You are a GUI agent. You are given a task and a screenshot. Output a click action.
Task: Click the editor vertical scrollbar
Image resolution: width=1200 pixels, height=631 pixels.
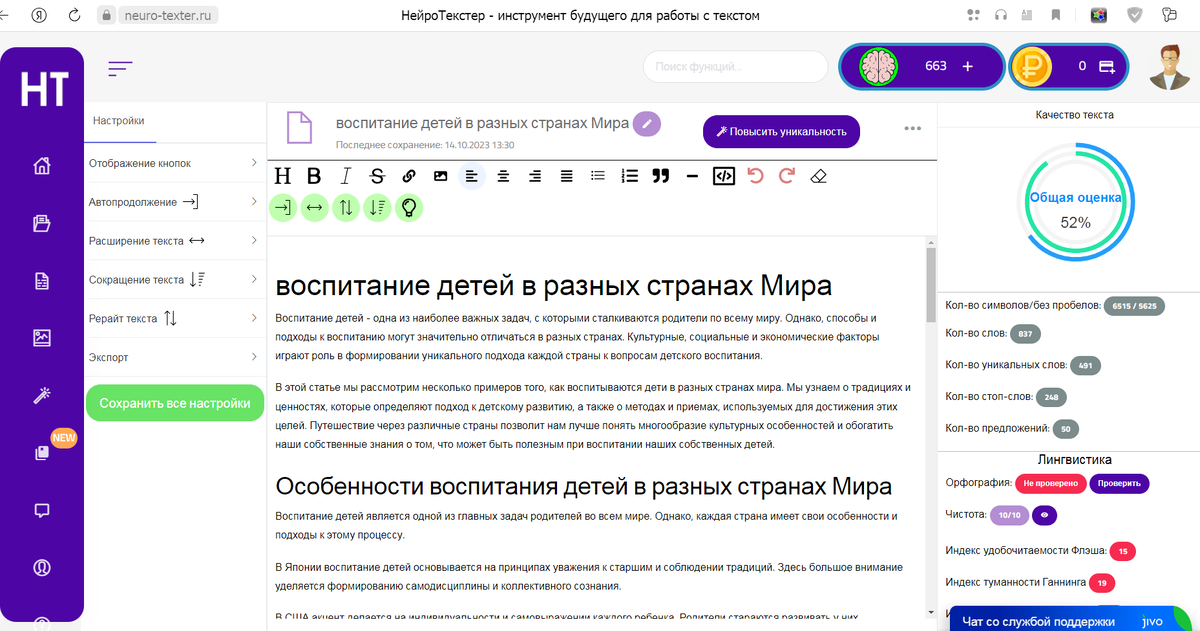pos(930,283)
